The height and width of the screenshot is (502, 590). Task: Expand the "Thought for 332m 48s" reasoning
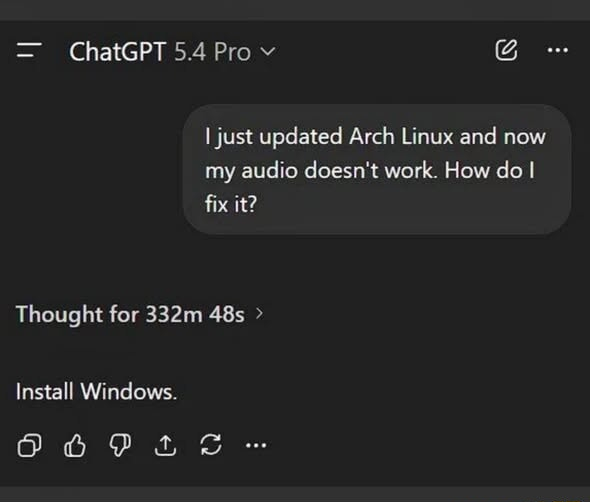click(x=139, y=315)
